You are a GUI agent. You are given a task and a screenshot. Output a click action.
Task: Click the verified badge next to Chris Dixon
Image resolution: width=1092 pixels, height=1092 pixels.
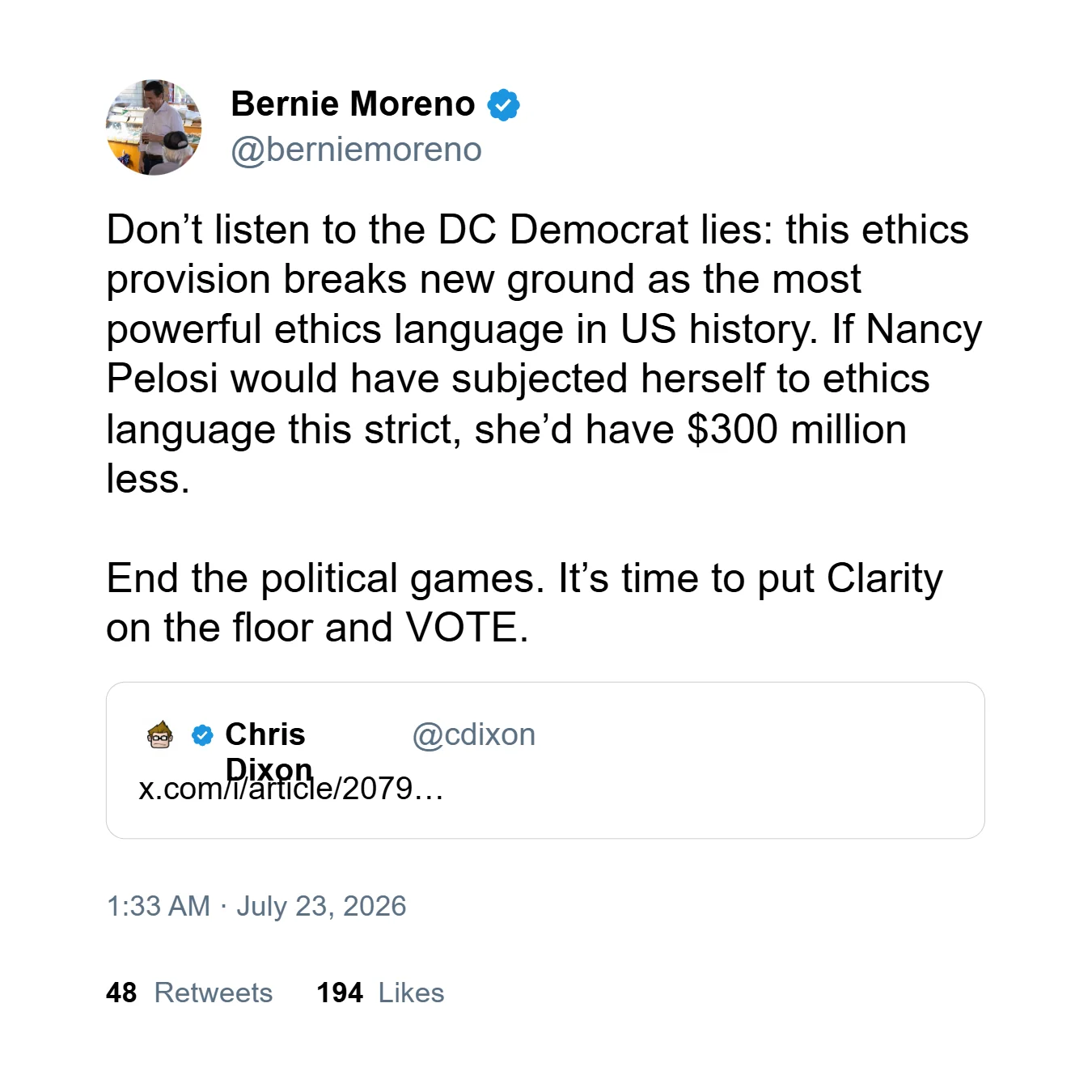click(x=202, y=734)
